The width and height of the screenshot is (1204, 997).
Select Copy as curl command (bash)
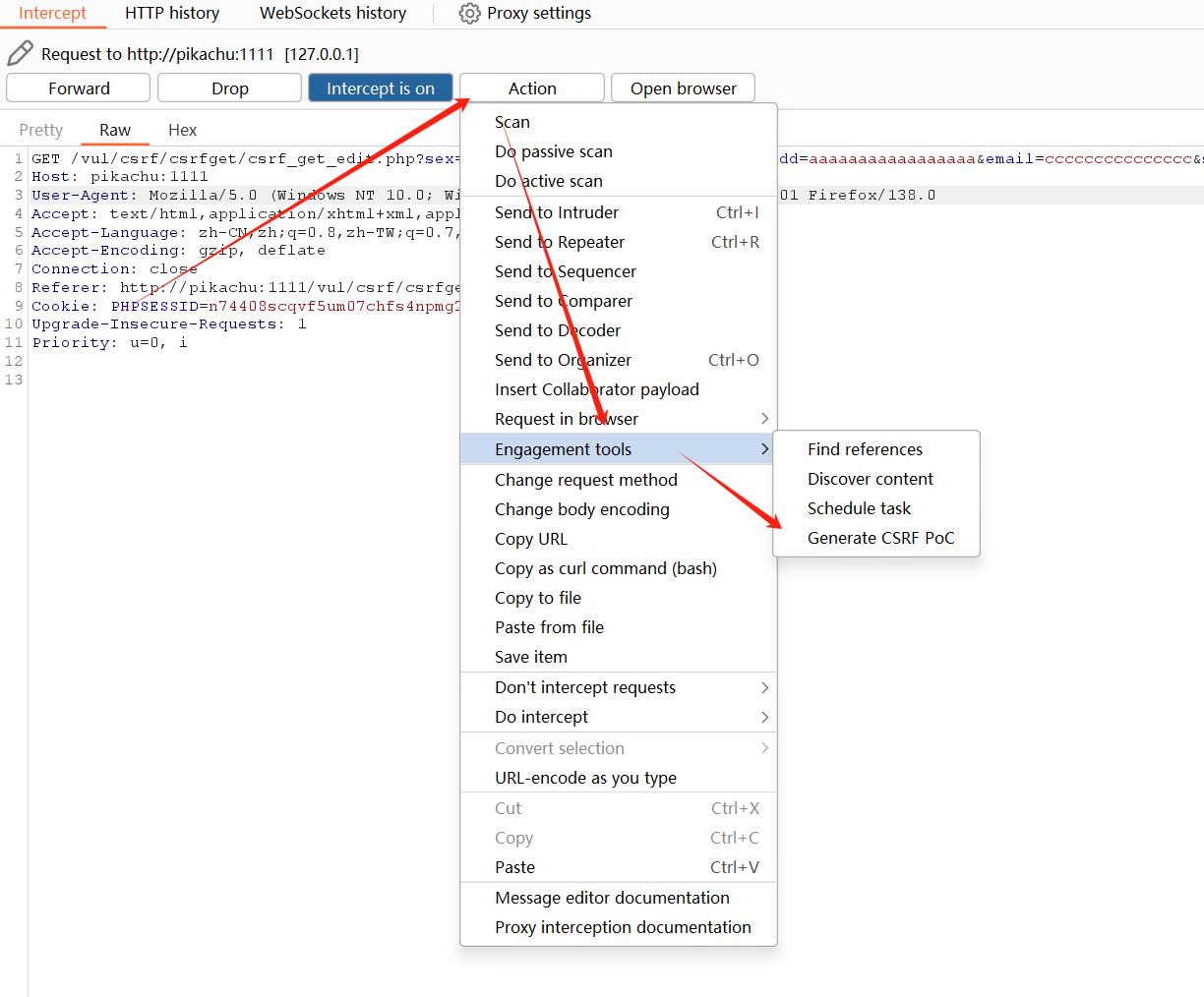pyautogui.click(x=619, y=568)
